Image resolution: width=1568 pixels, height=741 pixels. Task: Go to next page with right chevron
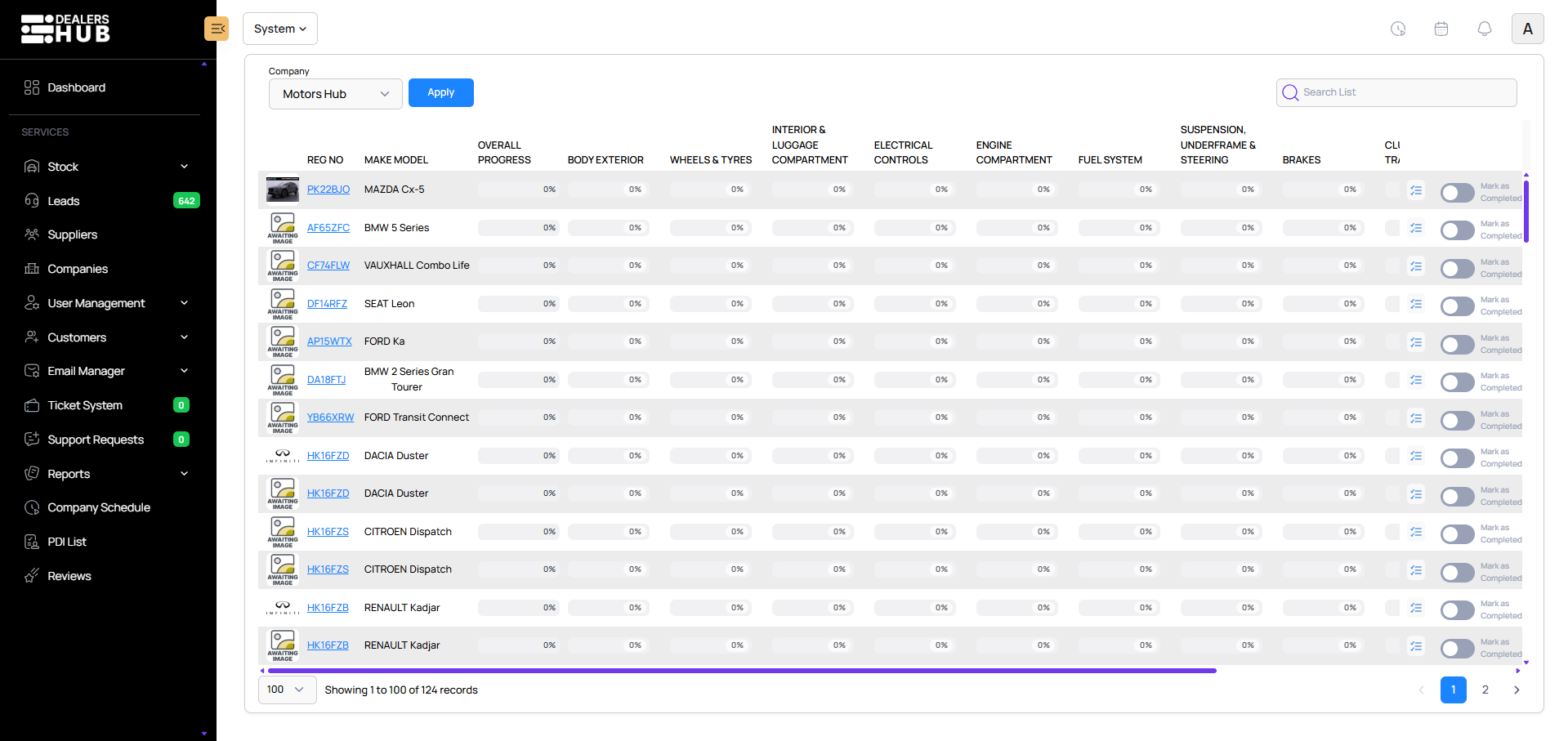coord(1517,690)
